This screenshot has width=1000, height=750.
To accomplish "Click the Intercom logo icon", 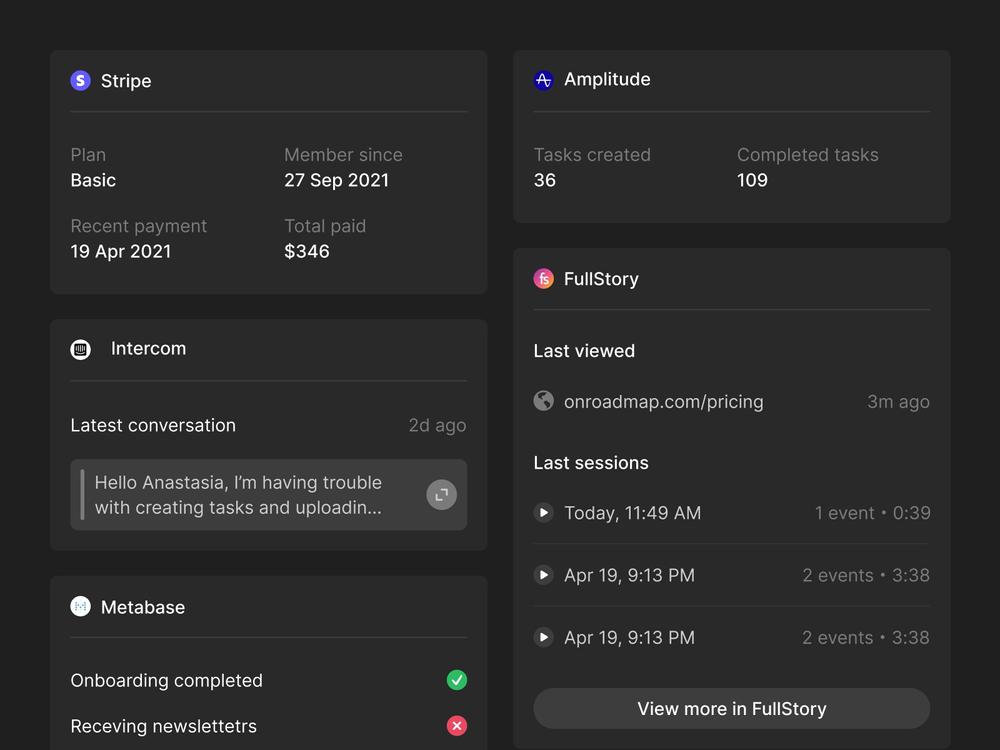I will pos(80,349).
